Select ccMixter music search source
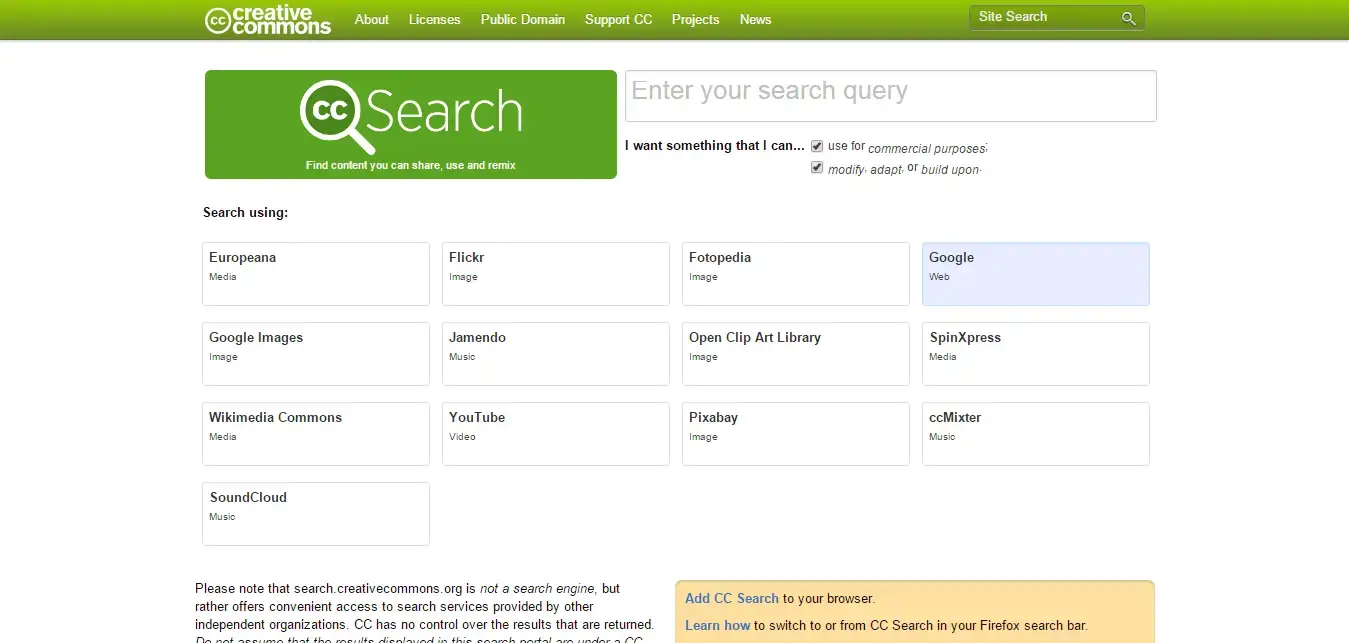1349x643 pixels. coord(1036,434)
